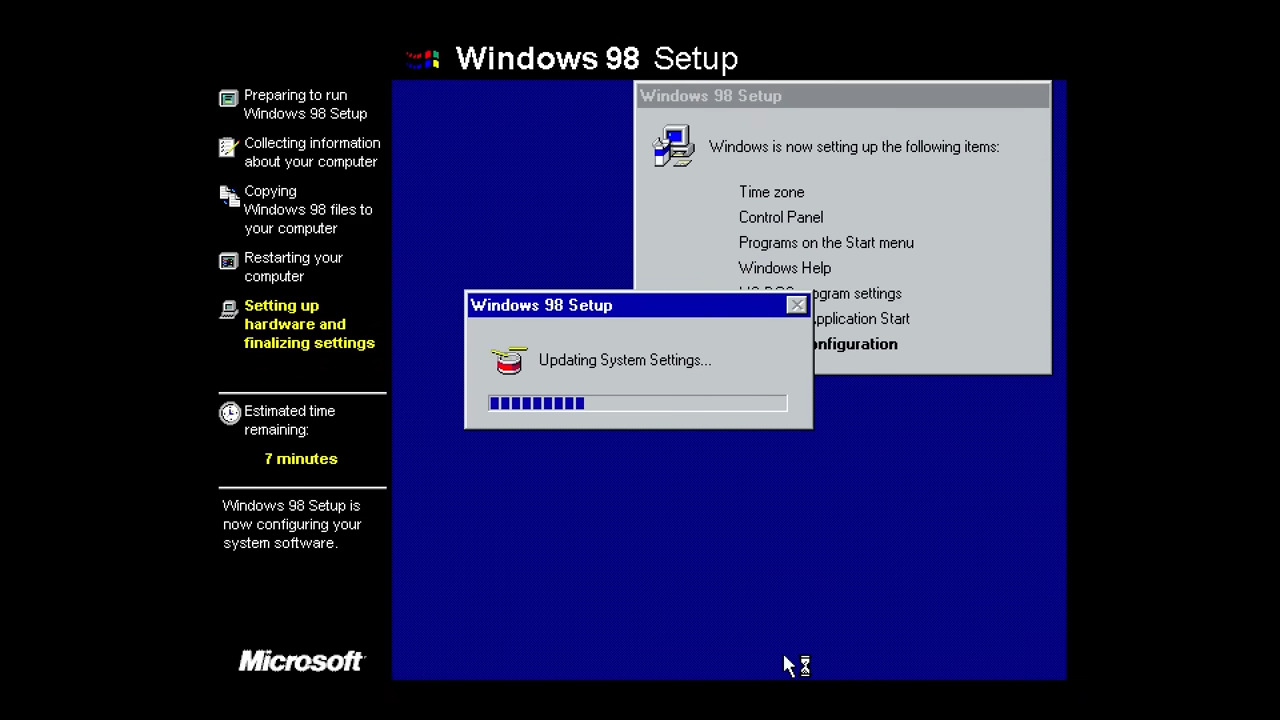Select 'Programs on the Start menu' item

[x=826, y=243]
